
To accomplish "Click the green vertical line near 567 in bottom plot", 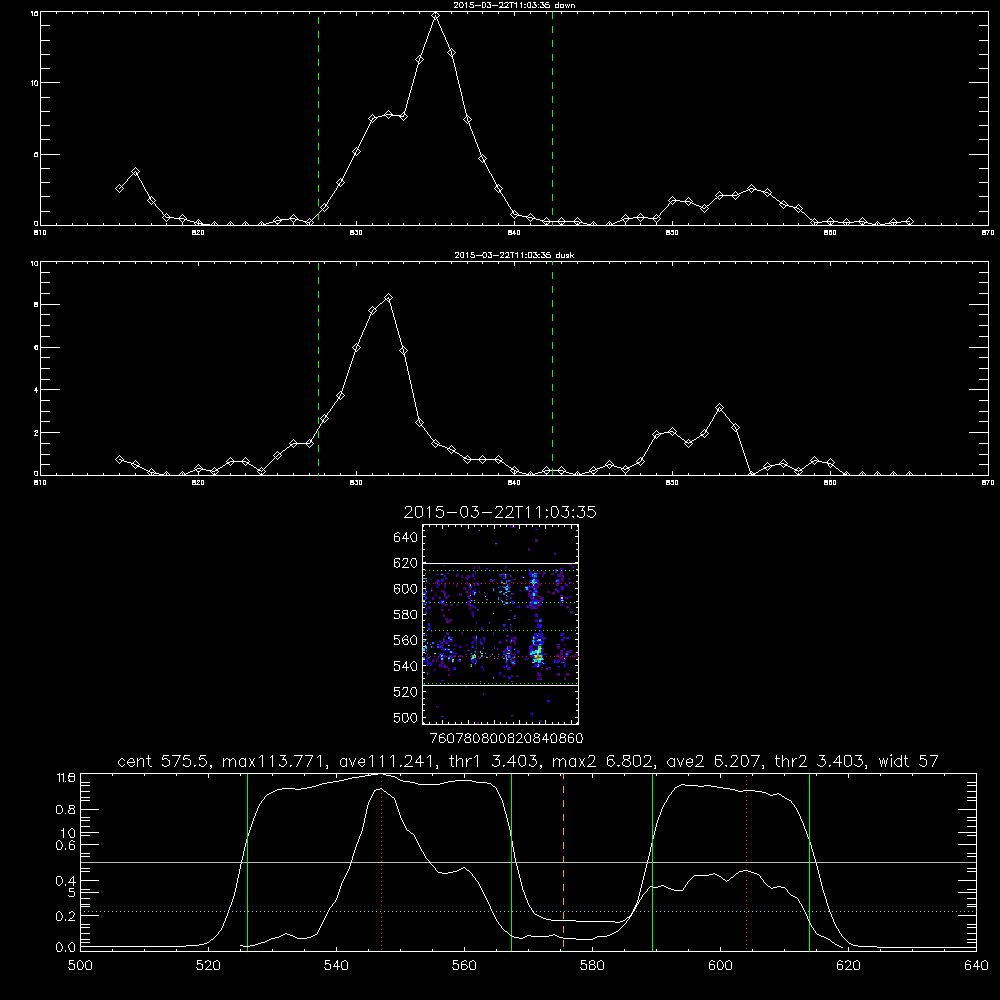I will click(x=511, y=861).
